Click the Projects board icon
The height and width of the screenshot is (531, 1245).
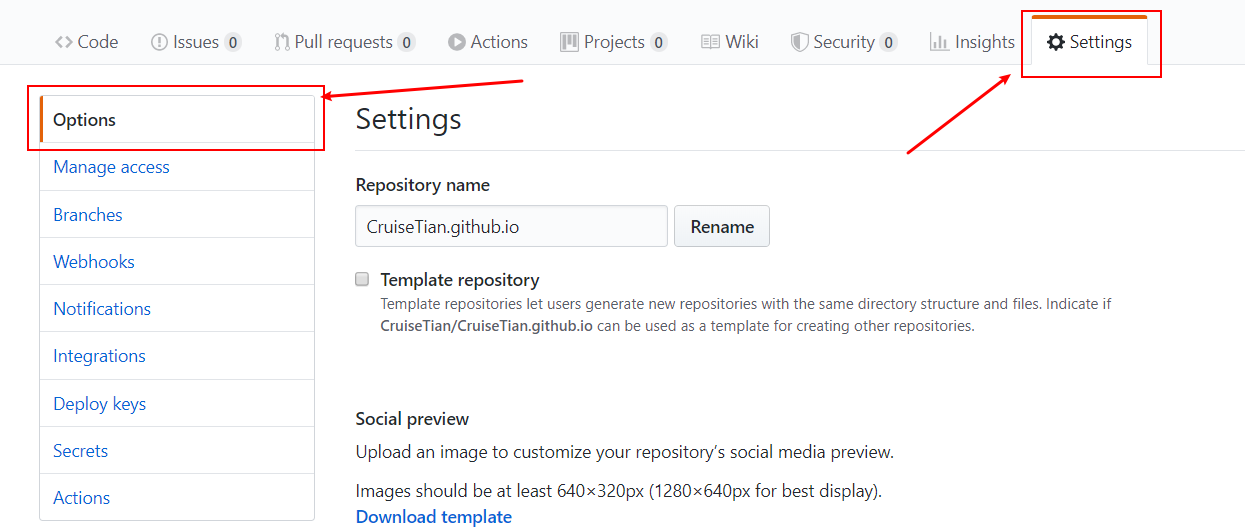(x=569, y=42)
